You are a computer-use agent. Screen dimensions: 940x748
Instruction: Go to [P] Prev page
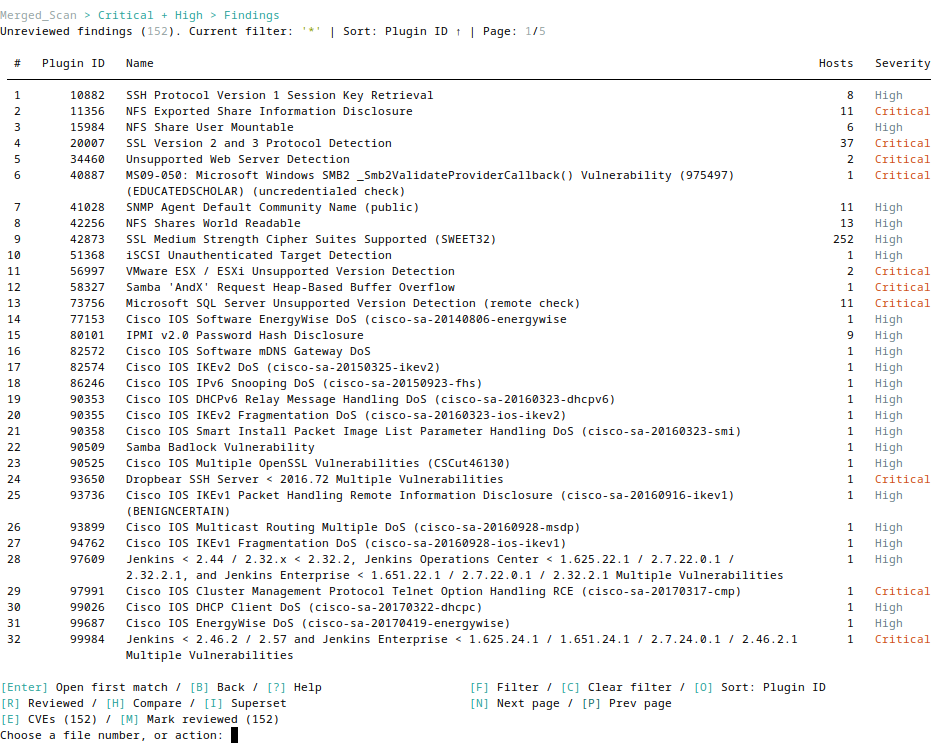(626, 703)
